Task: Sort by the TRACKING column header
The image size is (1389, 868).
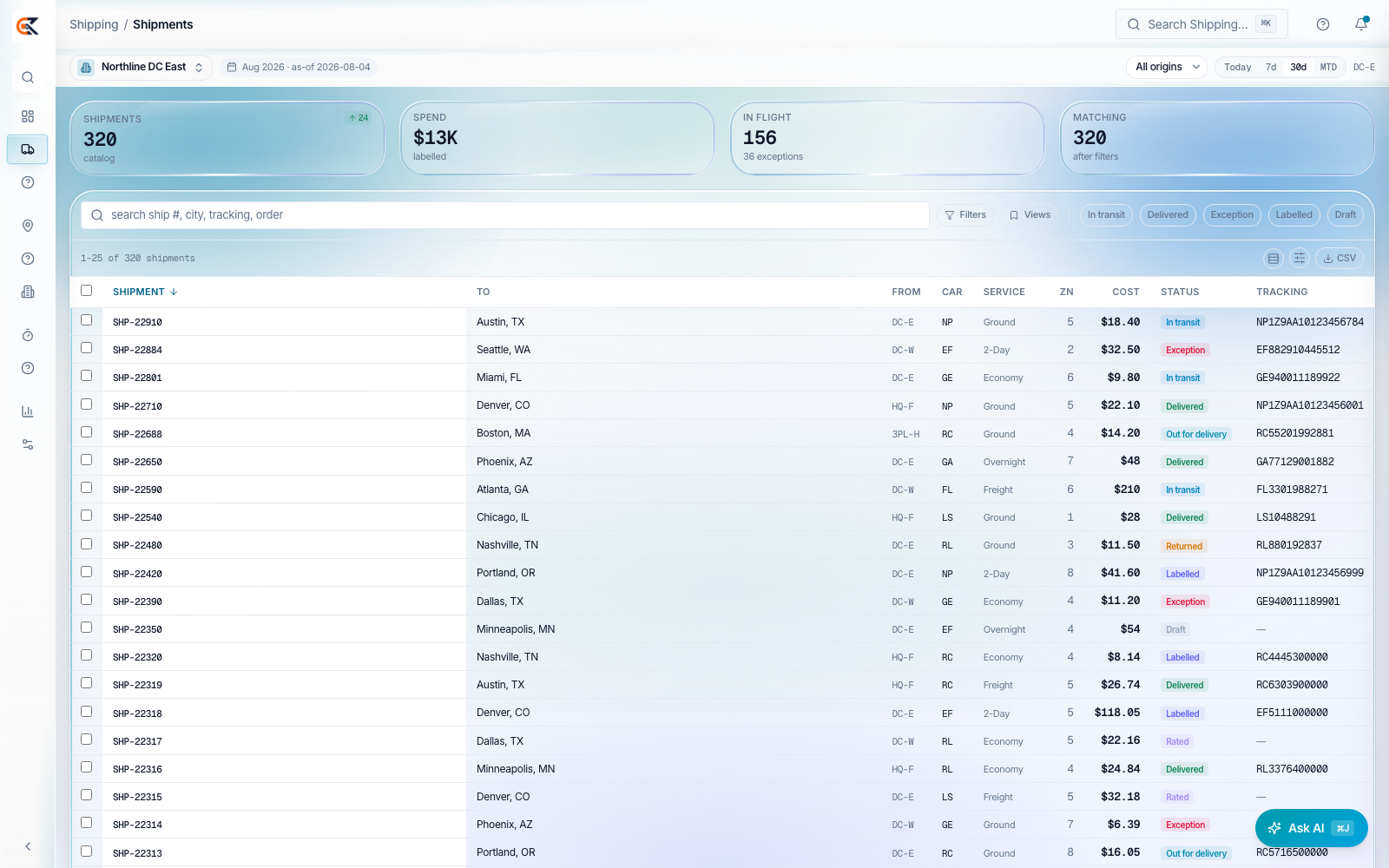Action: coord(1282,293)
